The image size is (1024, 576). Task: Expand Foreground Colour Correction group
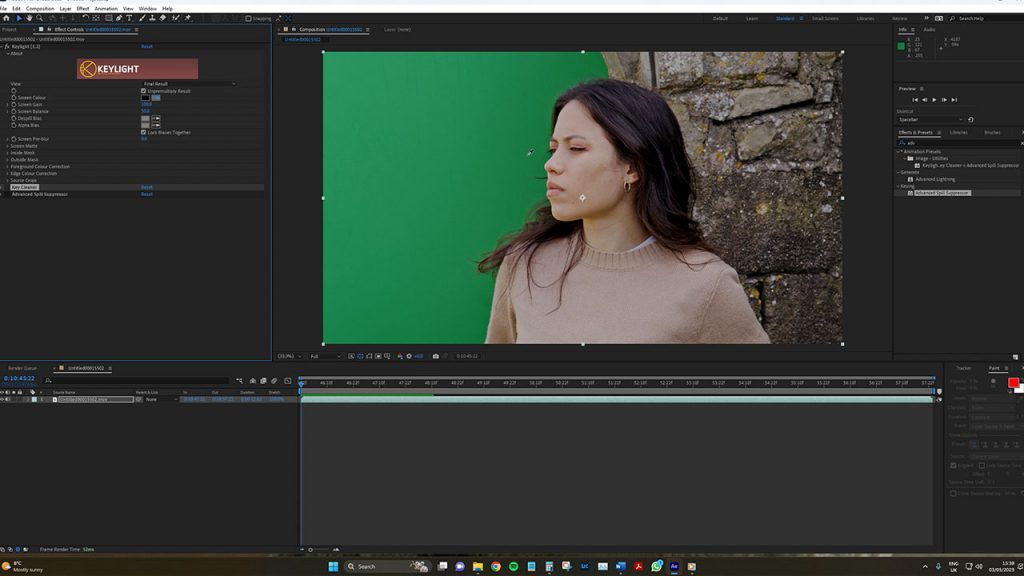pos(8,167)
